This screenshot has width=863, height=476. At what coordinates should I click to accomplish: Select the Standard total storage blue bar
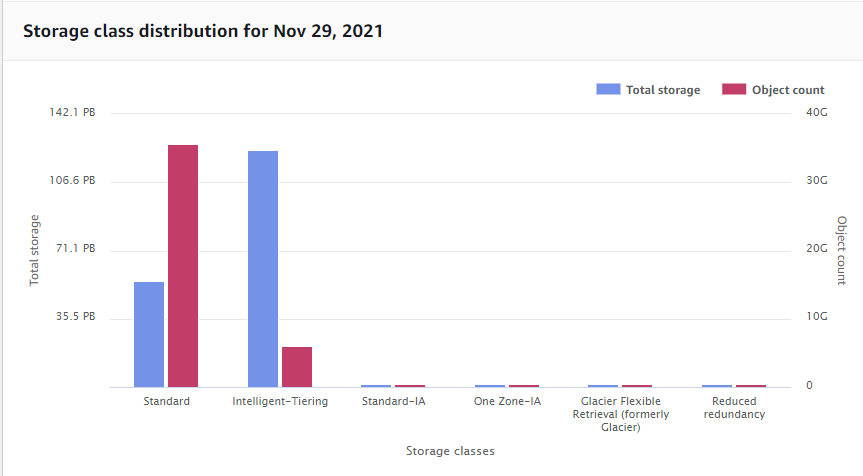tap(149, 334)
